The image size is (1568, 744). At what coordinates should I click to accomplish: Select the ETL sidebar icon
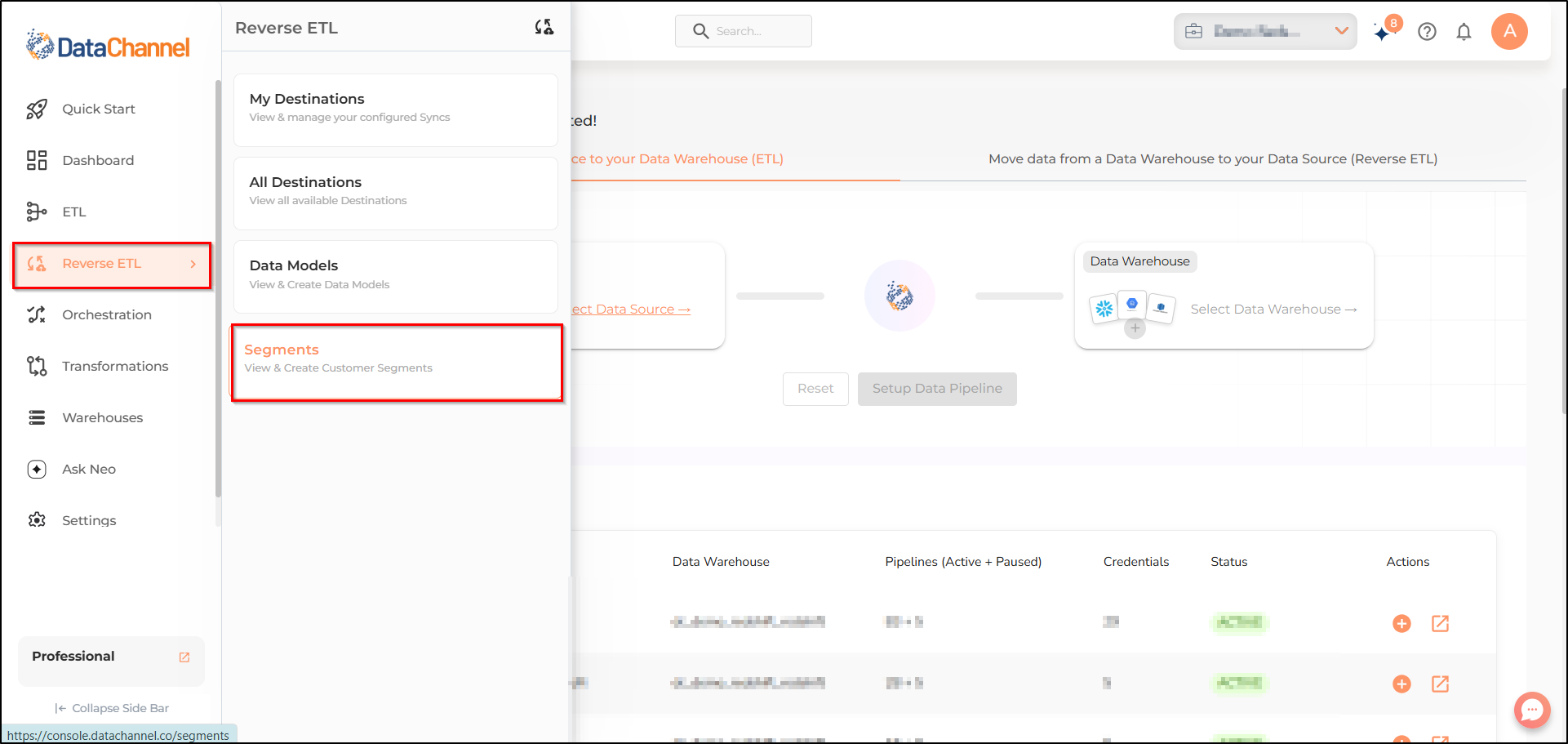coord(37,212)
